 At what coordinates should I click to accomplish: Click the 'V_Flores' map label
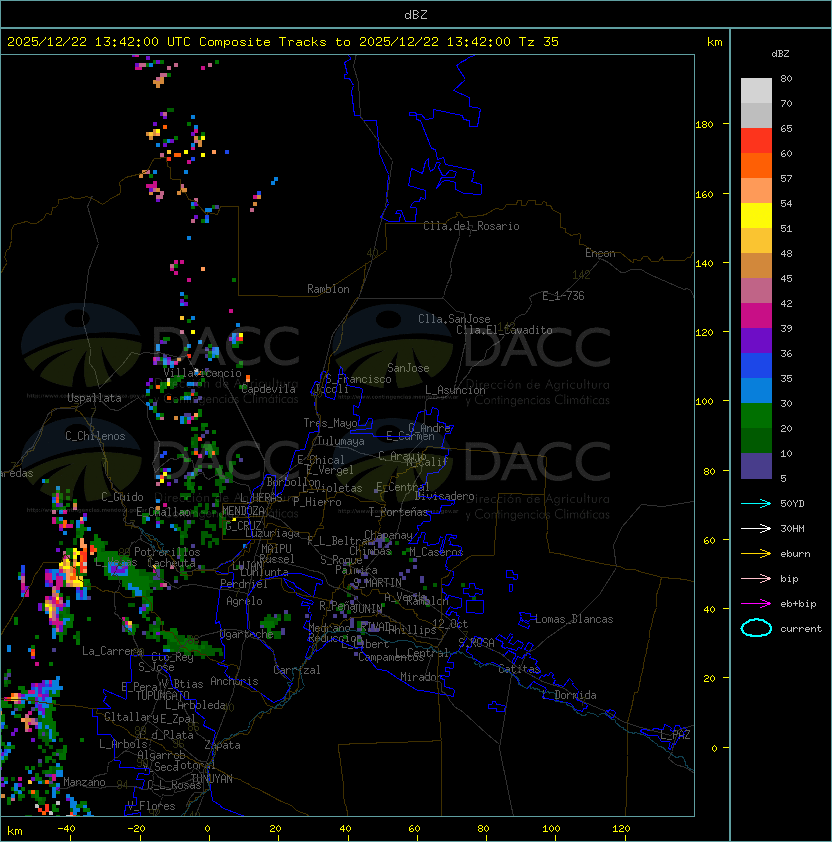[151, 806]
